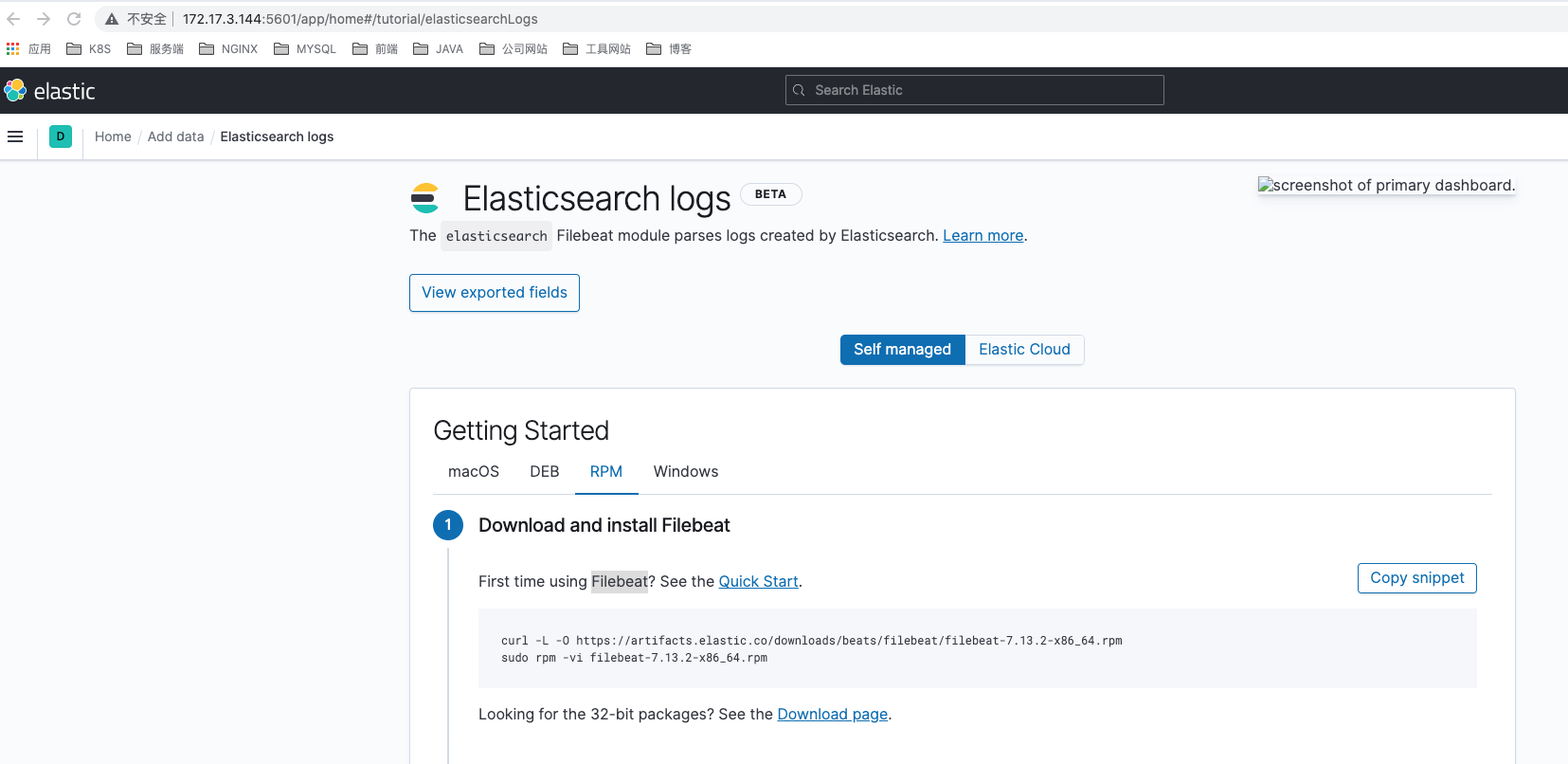Viewport: 1568px width, 764px height.
Task: Switch to the Windows tab
Action: pos(686,472)
